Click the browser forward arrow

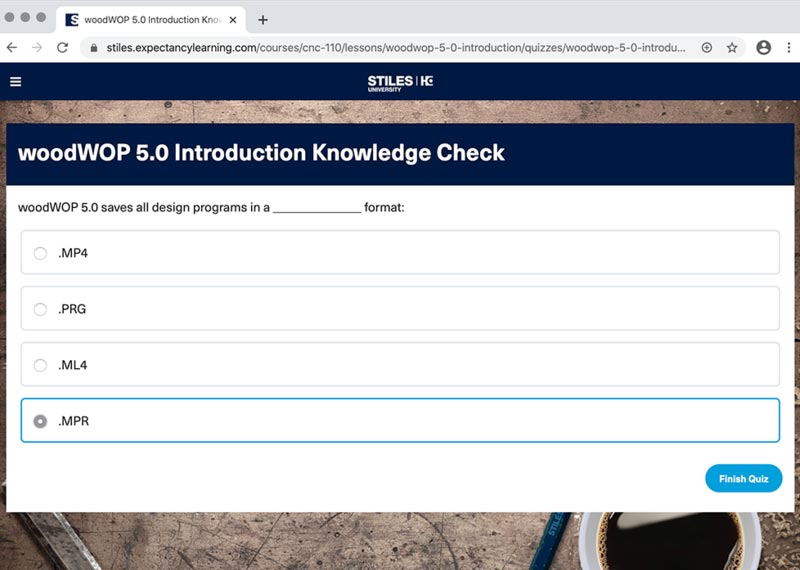tap(37, 47)
